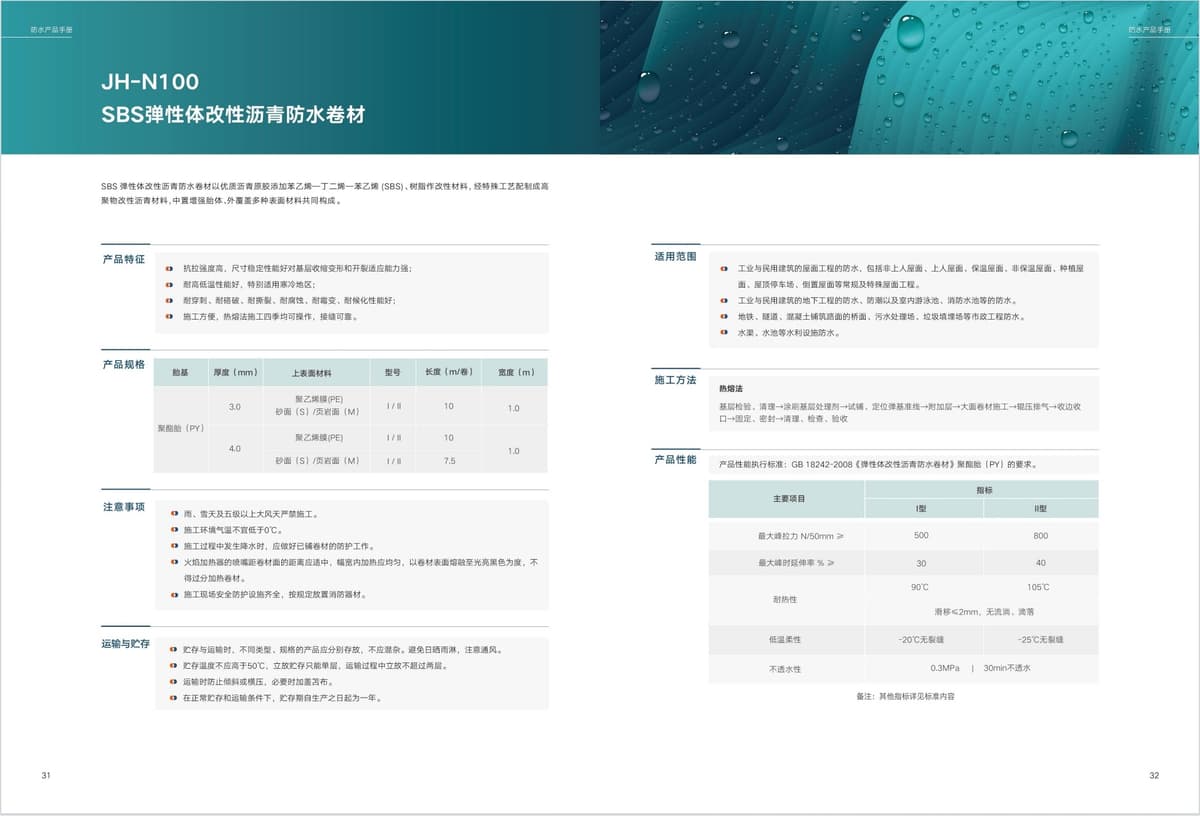1200x816 pixels.
Task: Click the text "滑移≤2mm，无流淌、滴落"
Action: (x=984, y=611)
